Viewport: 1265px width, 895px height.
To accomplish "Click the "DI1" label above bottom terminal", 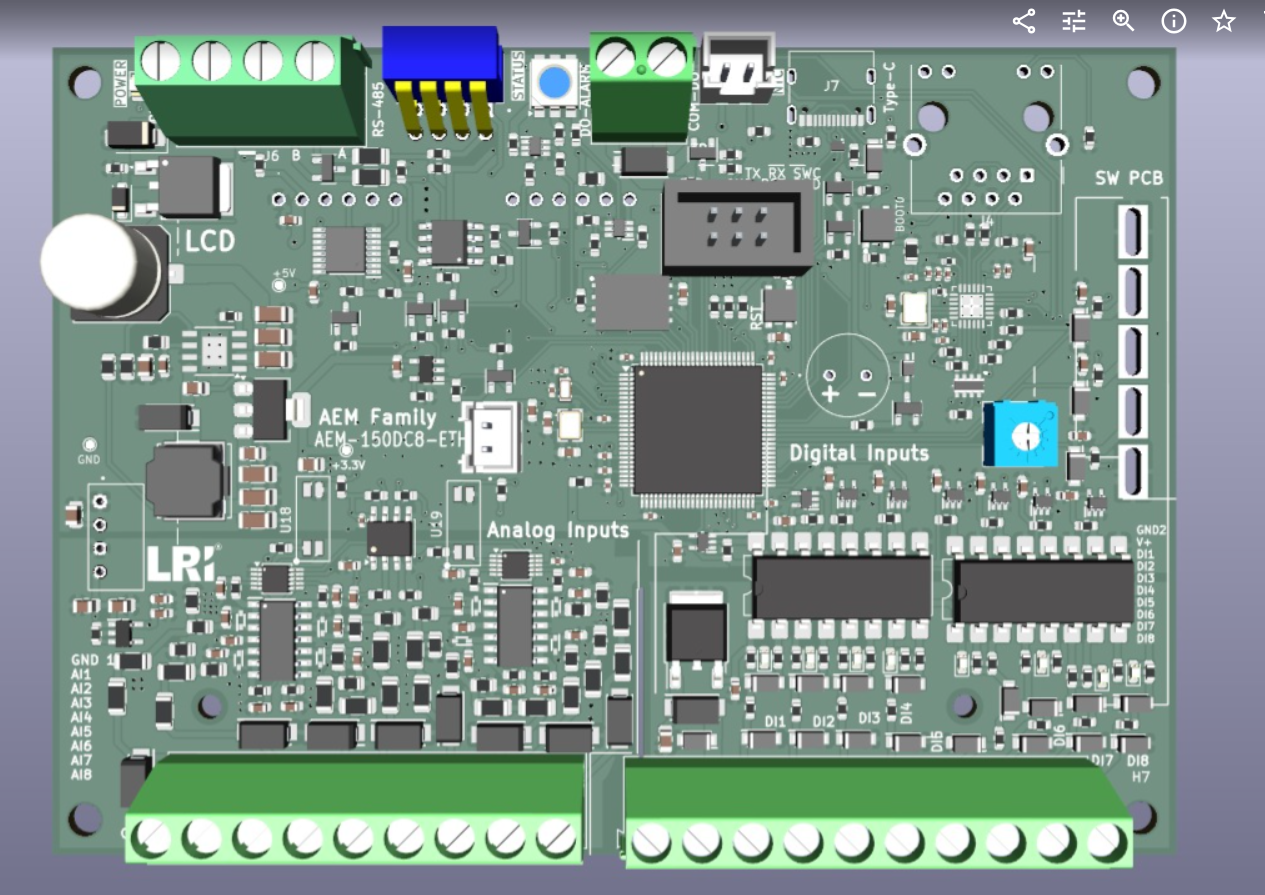I will [x=775, y=721].
